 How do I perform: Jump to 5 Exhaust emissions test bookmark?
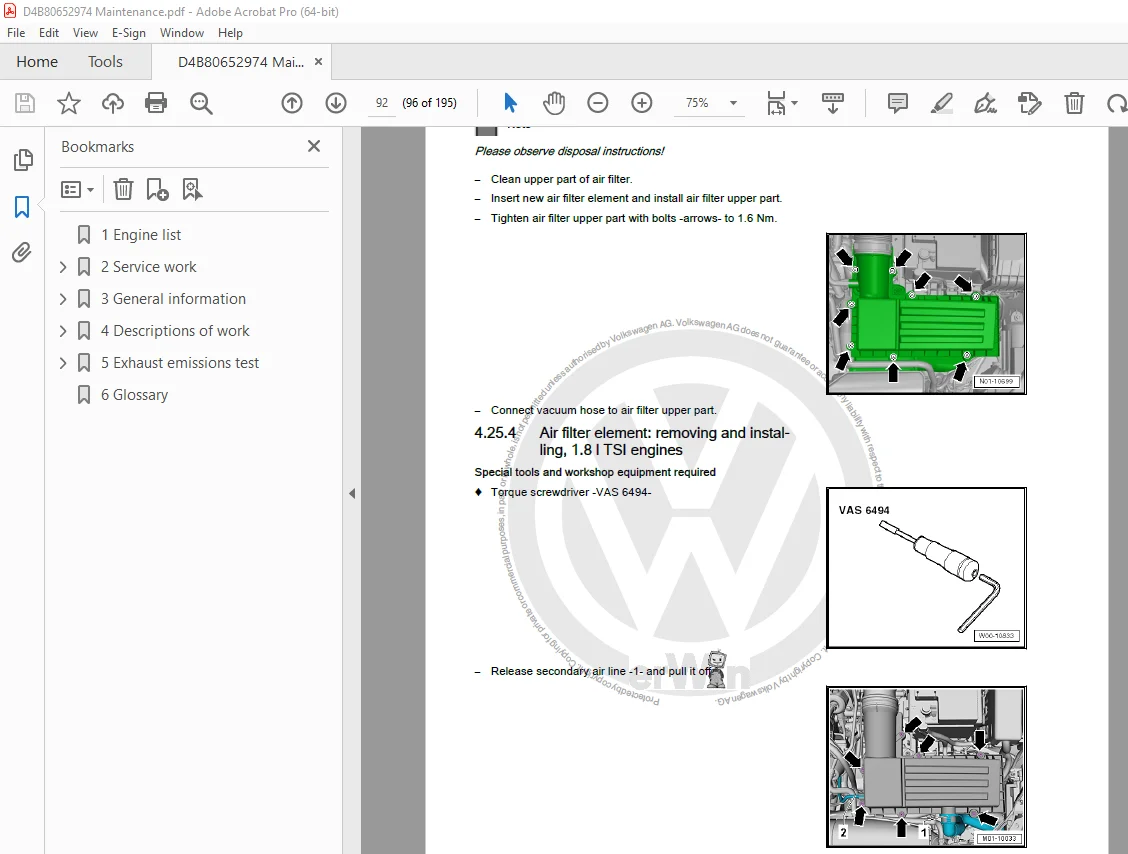180,363
